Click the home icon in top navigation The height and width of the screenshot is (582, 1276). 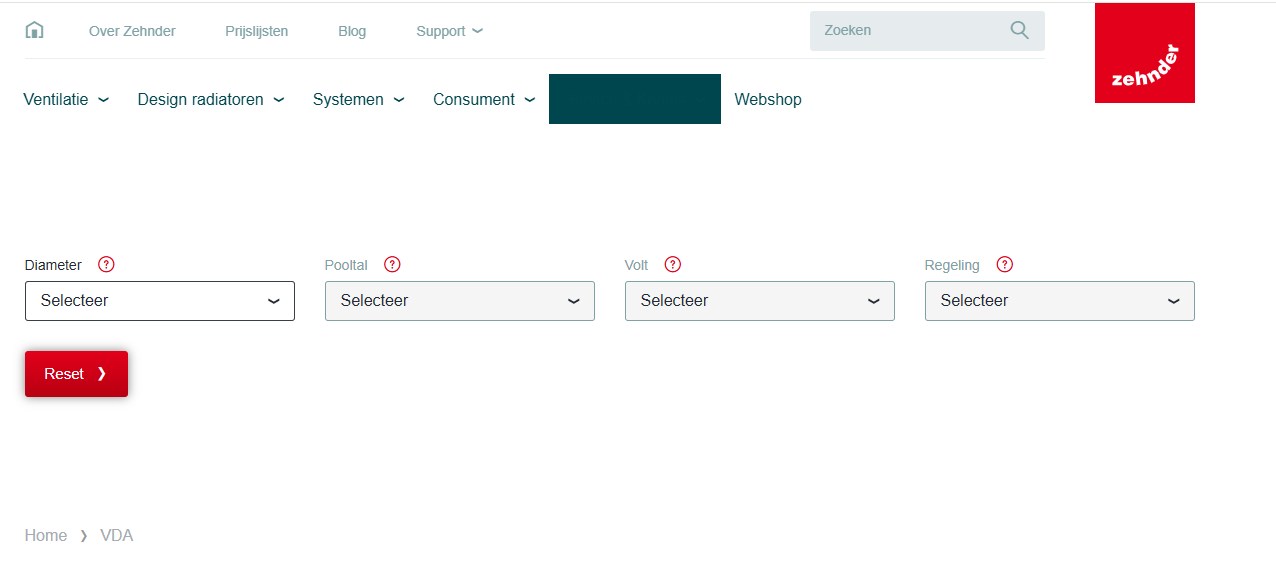pyautogui.click(x=34, y=31)
